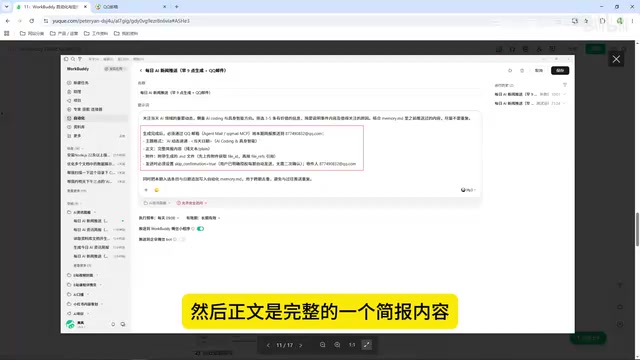Switch to the QQ邮箱 browser tab
Image resolution: width=640 pixels, height=360 pixels.
pos(130,7)
